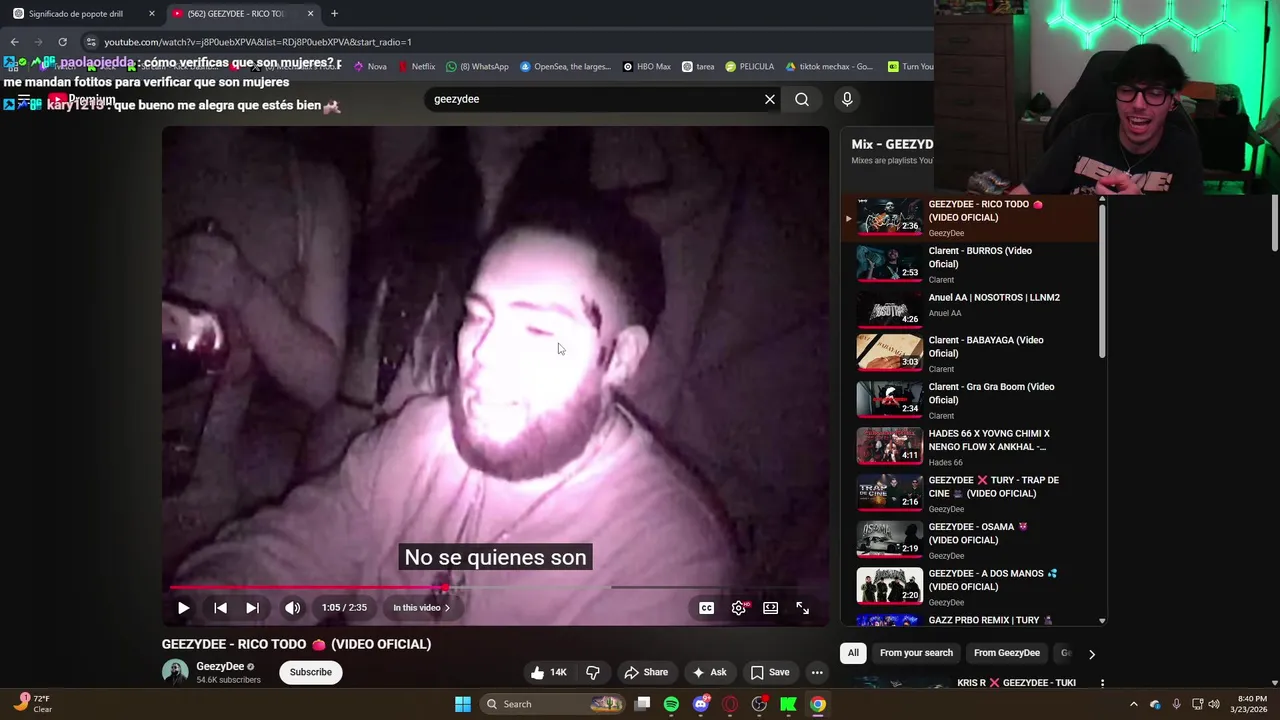
Task: Click the YouTube search magnifier button
Action: (802, 99)
